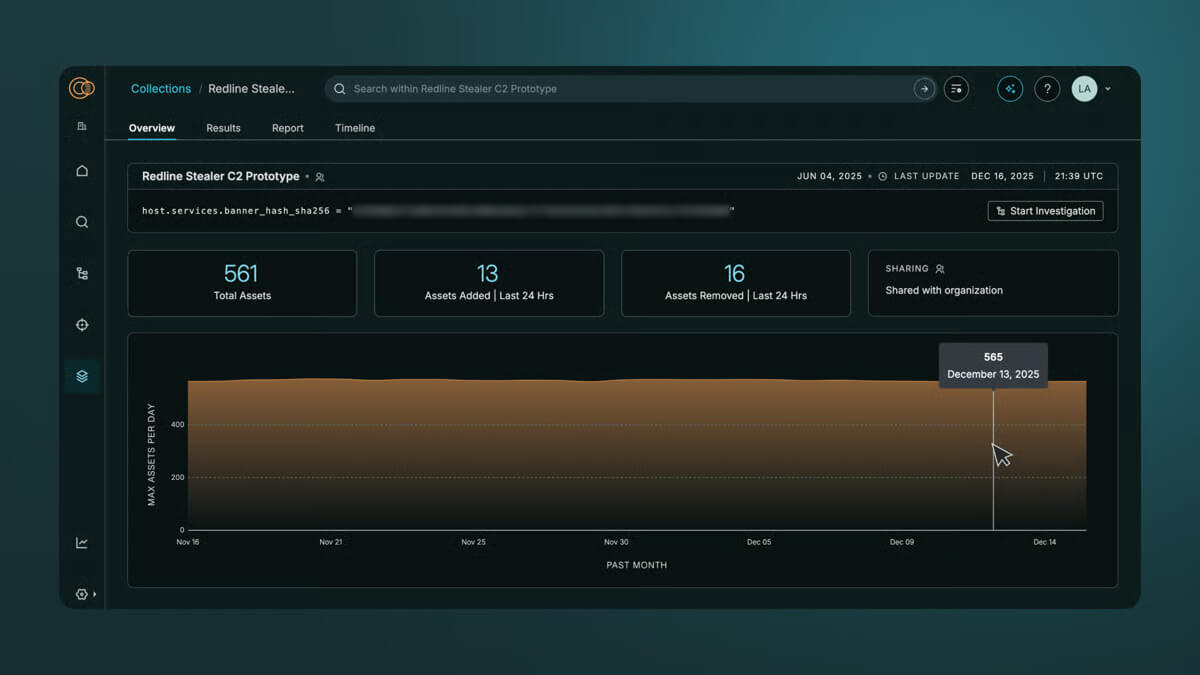Screen dimensions: 1200x675
Task: Open the Collections layers icon in sidebar
Action: coord(82,376)
